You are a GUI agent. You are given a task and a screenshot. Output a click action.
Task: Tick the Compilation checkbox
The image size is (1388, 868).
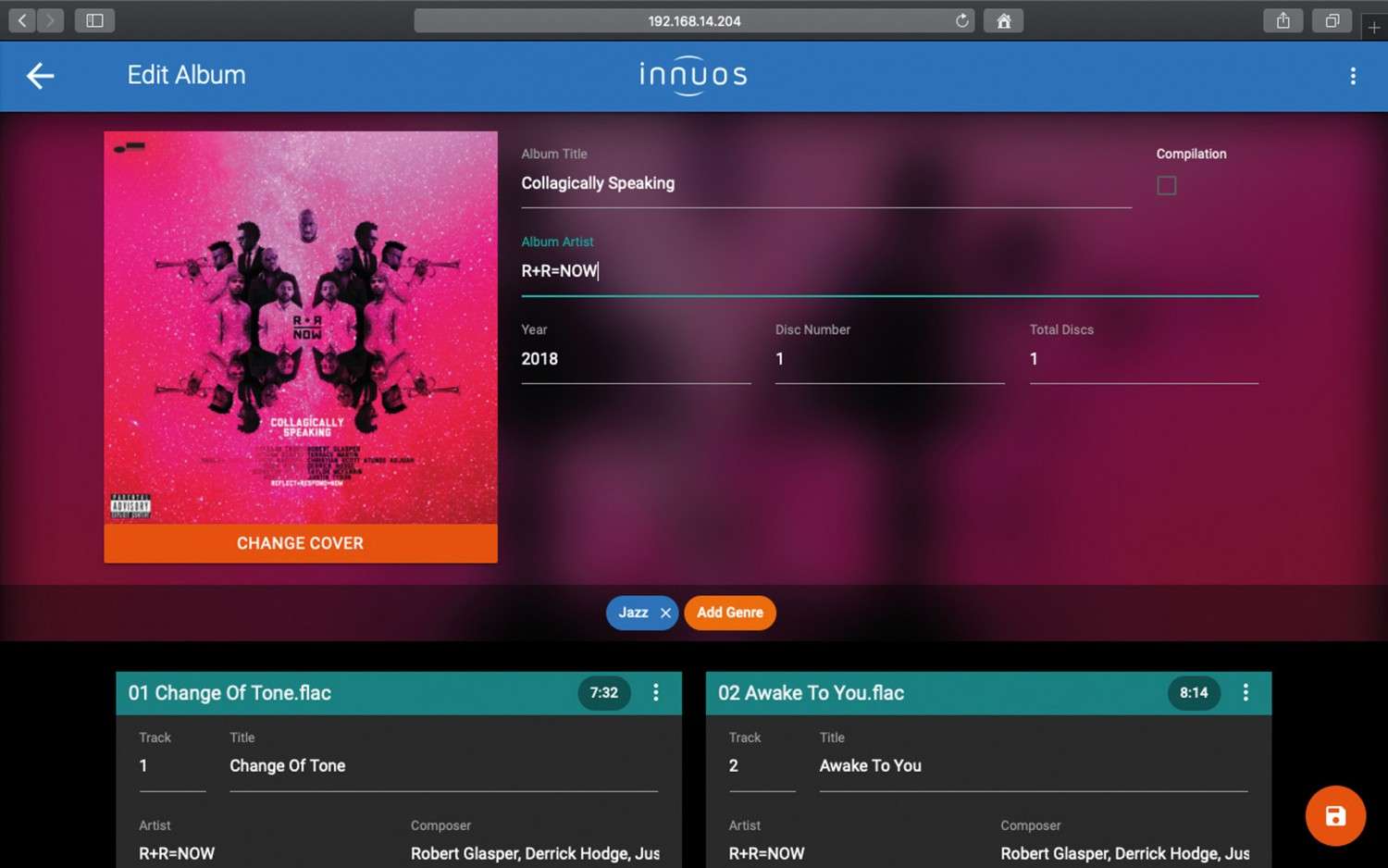(x=1167, y=185)
